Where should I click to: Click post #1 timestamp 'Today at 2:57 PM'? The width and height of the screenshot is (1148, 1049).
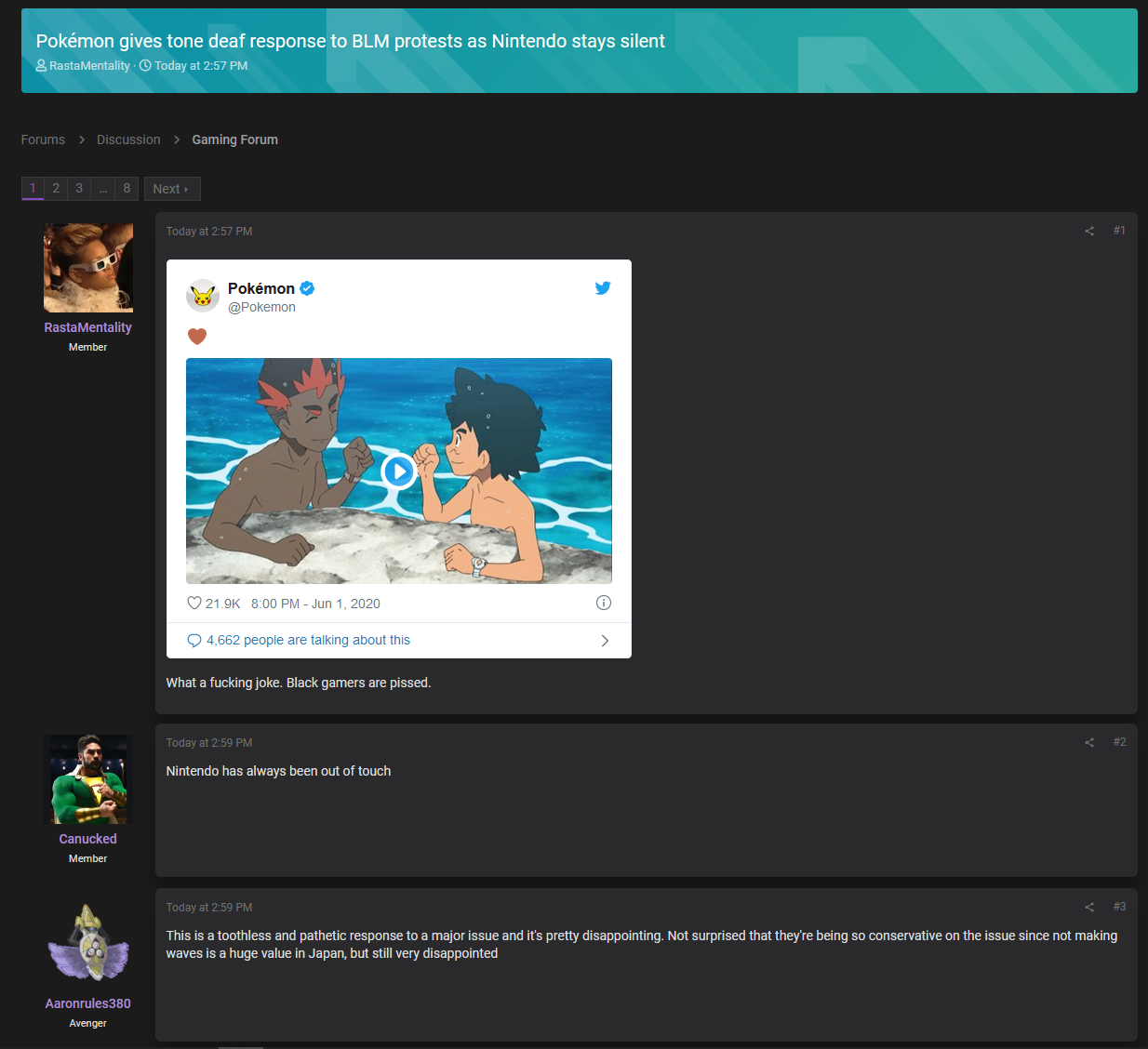[x=209, y=232]
